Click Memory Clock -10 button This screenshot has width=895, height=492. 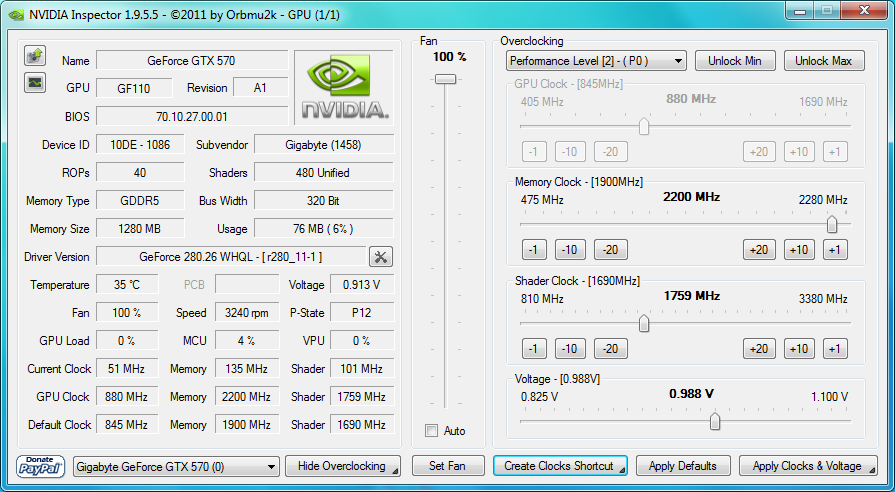coord(570,250)
